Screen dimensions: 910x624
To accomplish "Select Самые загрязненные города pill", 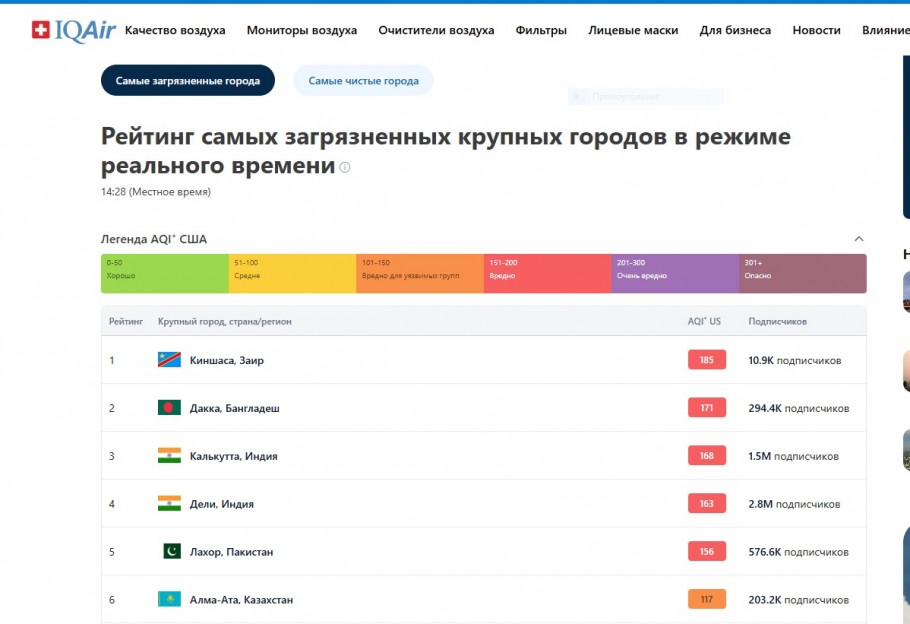I will click(x=187, y=81).
